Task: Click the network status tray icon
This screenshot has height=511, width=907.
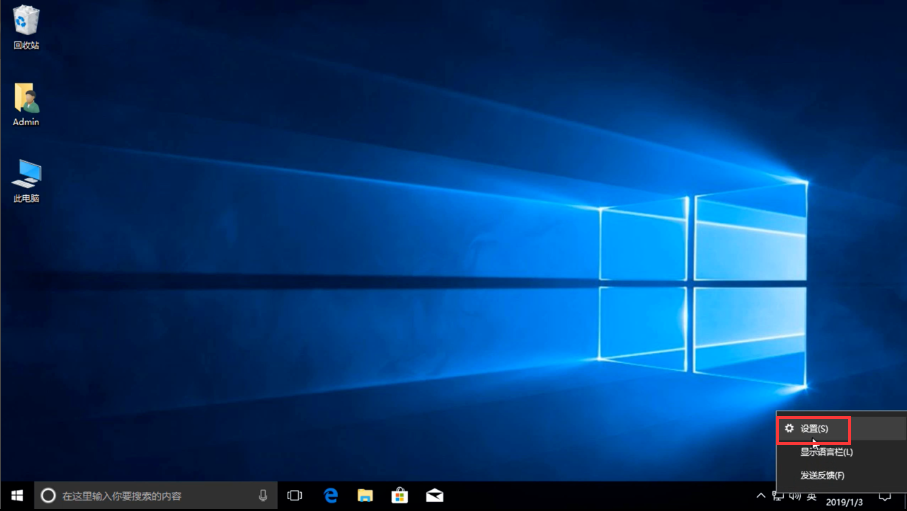Action: coord(778,496)
